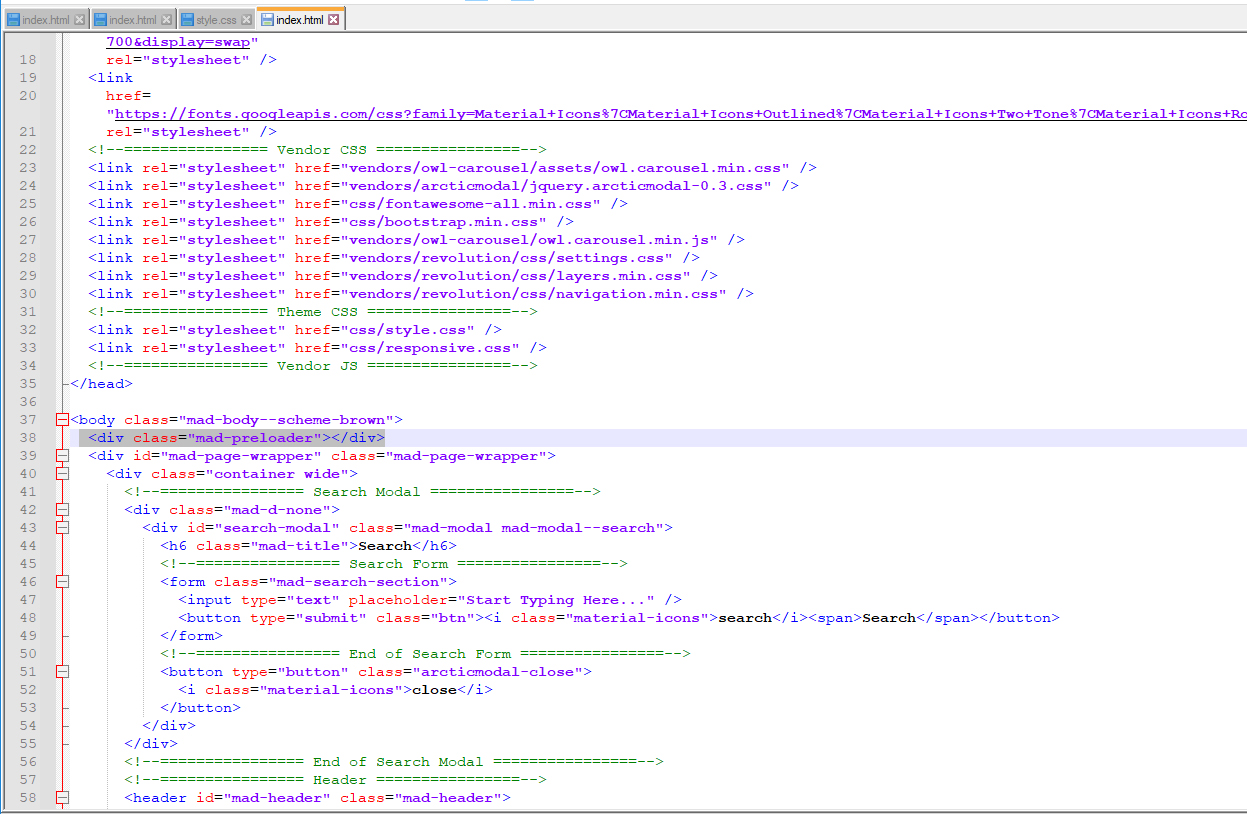Viewport: 1247px width, 814px height.
Task: Collapse the mad-search-section form on line 46
Action: (63, 582)
